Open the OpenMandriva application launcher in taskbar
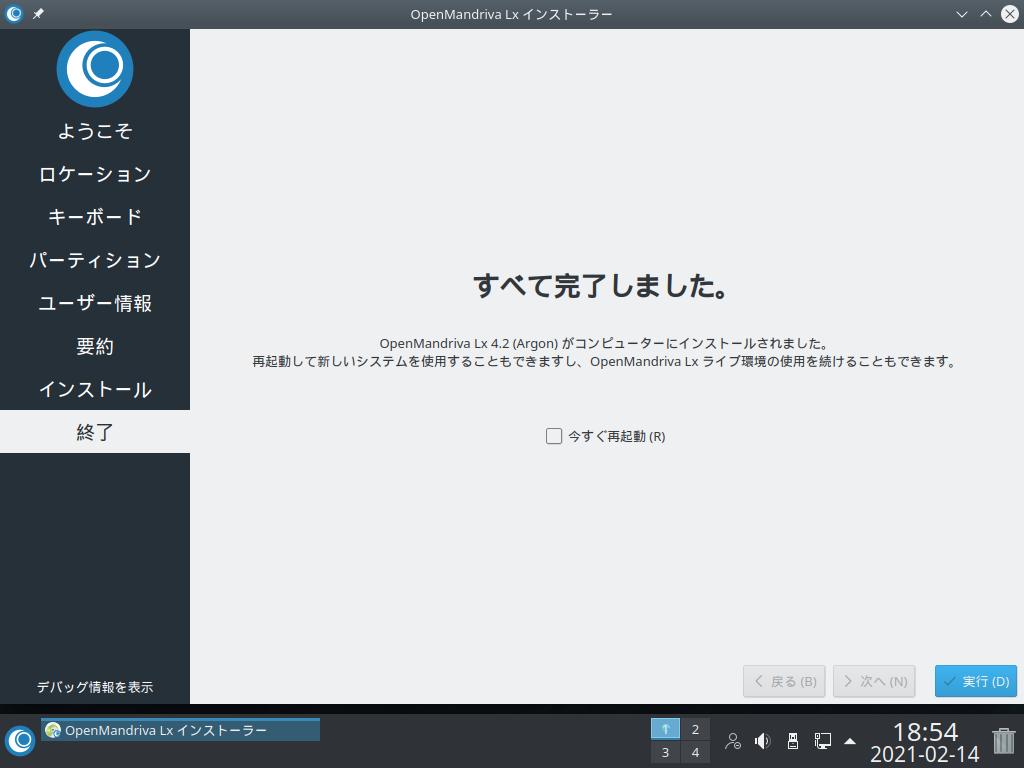This screenshot has width=1024, height=768. (20, 741)
